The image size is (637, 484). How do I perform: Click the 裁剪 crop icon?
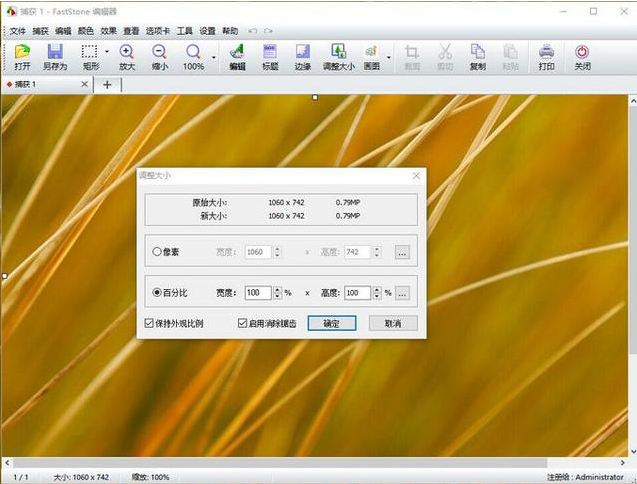point(412,57)
